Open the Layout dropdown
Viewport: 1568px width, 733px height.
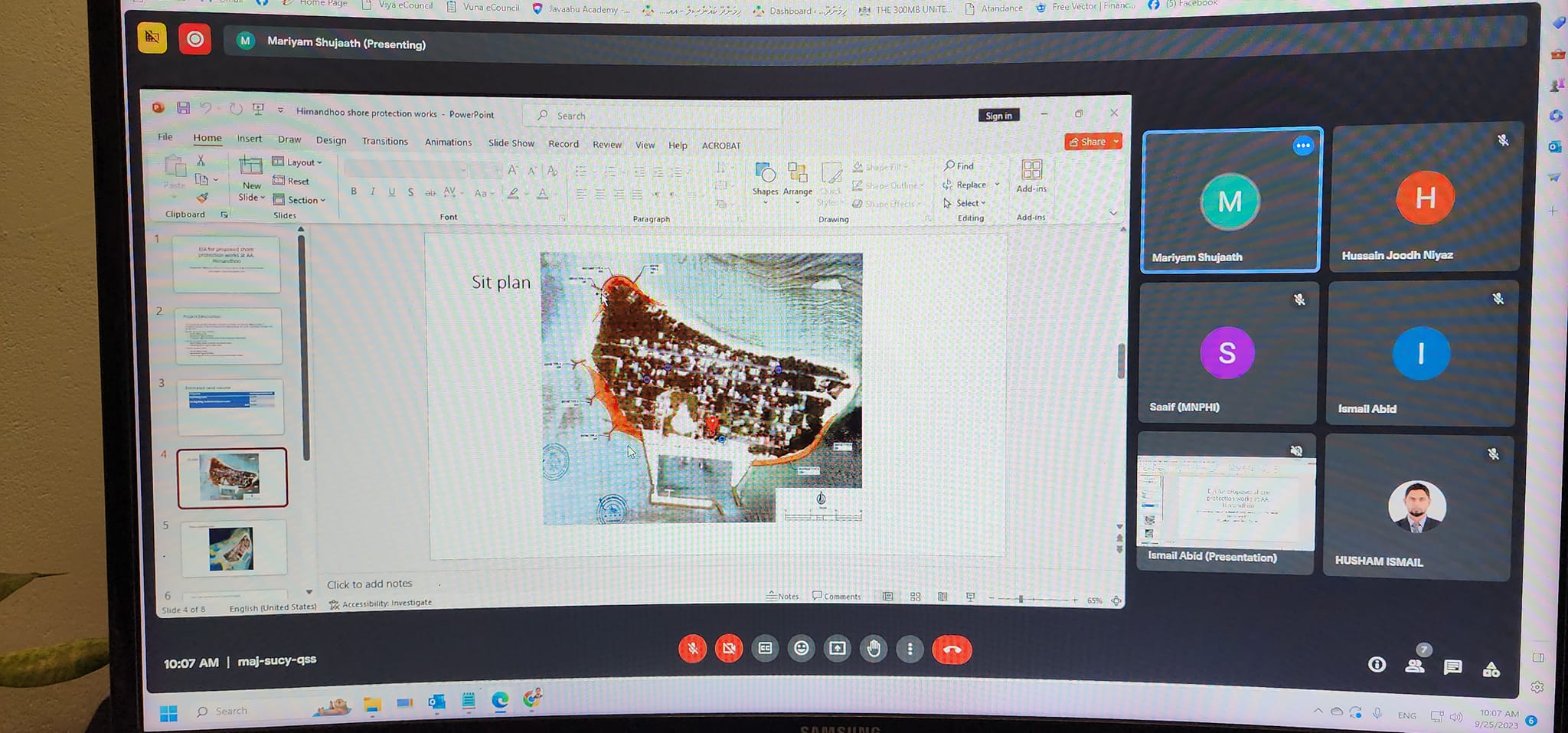tap(298, 162)
